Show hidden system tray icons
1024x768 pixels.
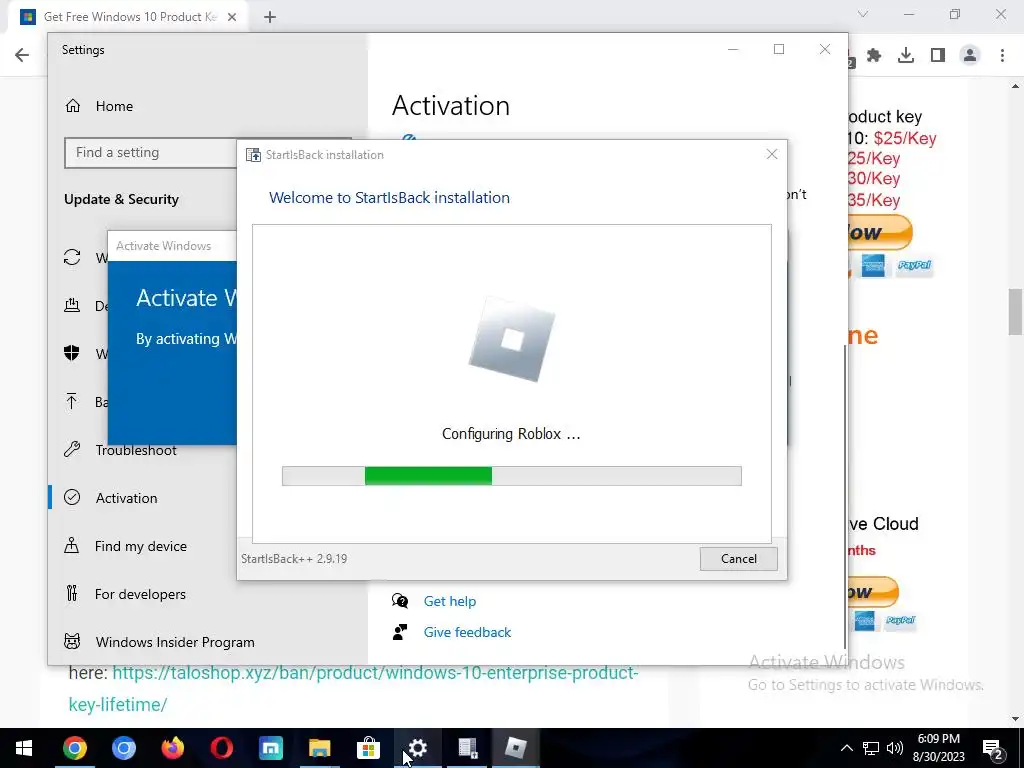coord(846,748)
